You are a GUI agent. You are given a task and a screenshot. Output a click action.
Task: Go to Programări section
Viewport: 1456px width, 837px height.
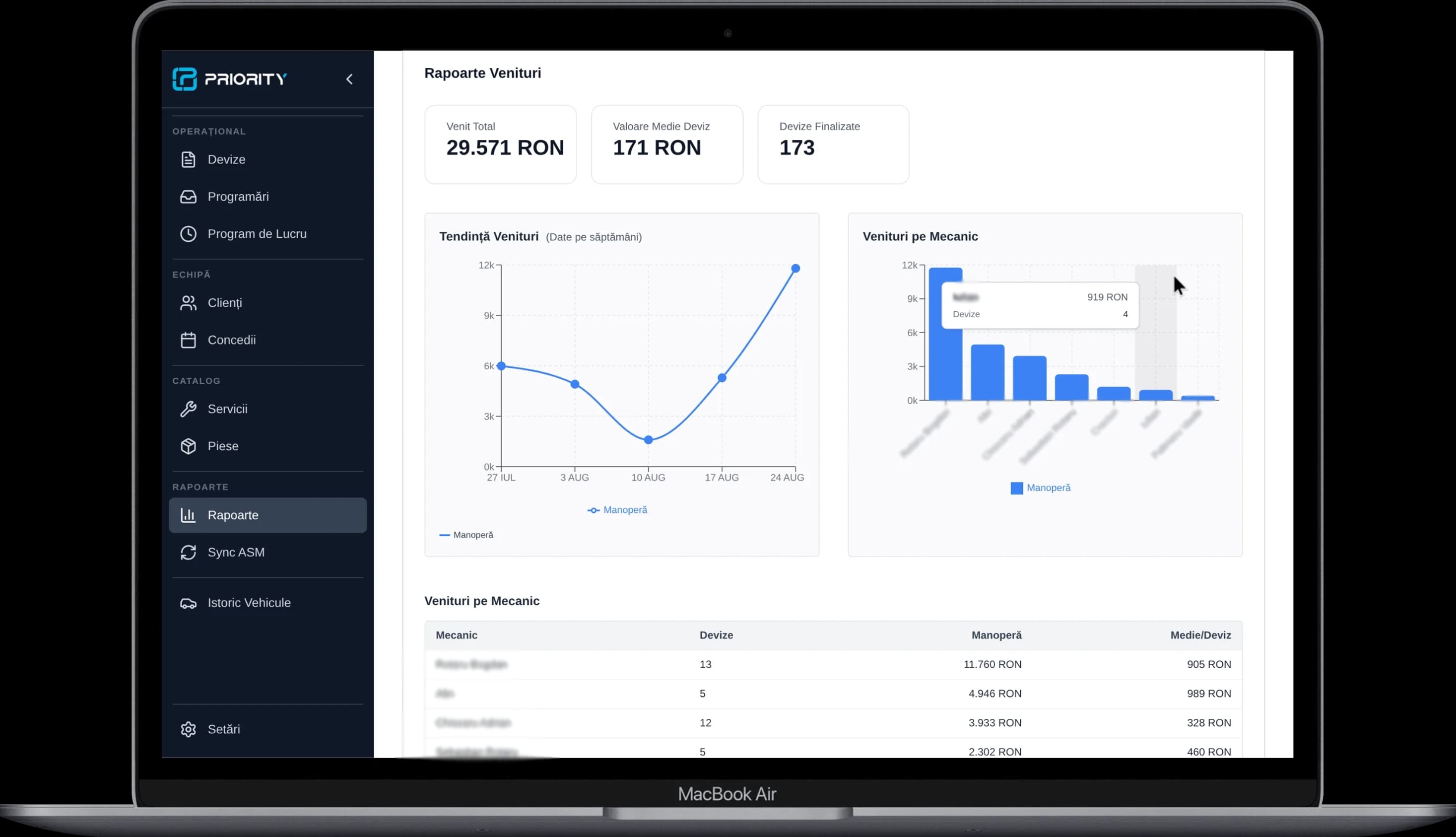pos(268,197)
